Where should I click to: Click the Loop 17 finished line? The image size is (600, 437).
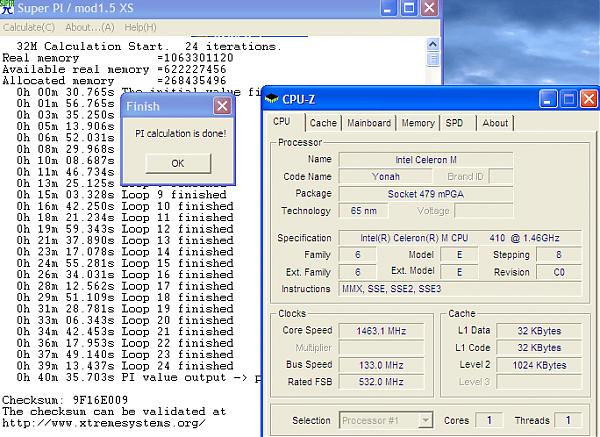click(x=125, y=286)
